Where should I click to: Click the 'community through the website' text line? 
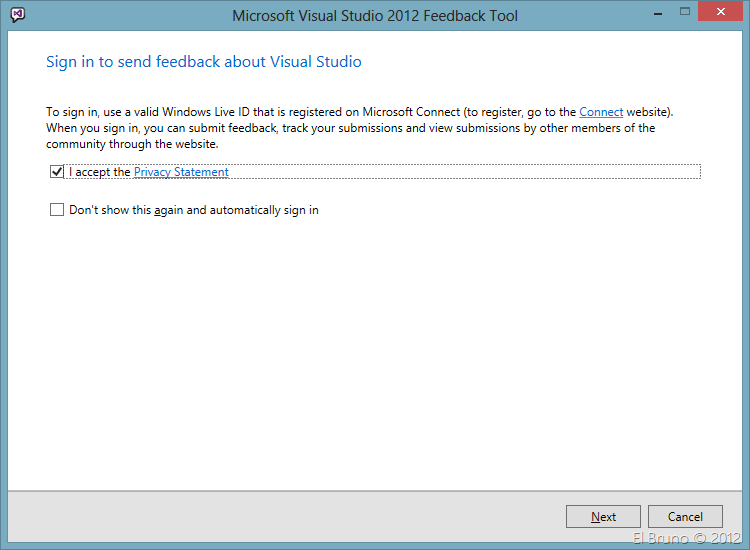coord(132,144)
